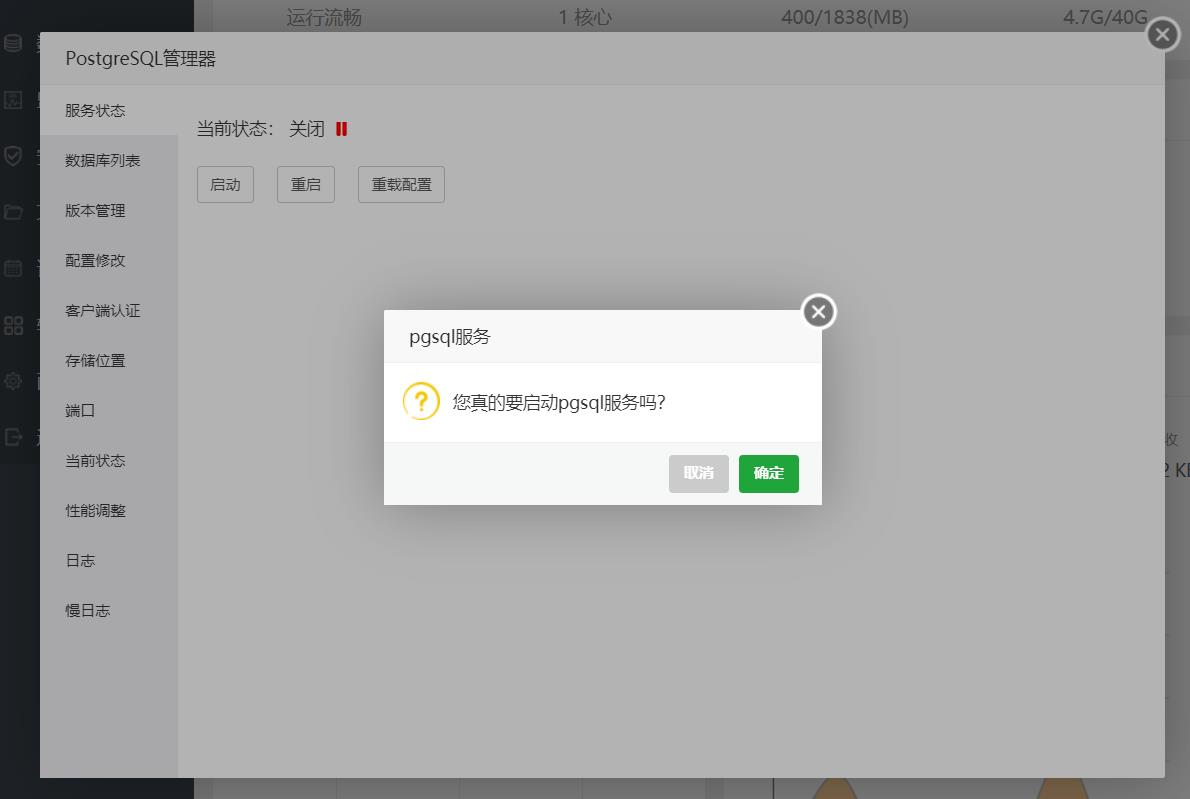The width and height of the screenshot is (1190, 799).
Task: Close the pgsql服务 confirmation dialog
Action: point(818,311)
